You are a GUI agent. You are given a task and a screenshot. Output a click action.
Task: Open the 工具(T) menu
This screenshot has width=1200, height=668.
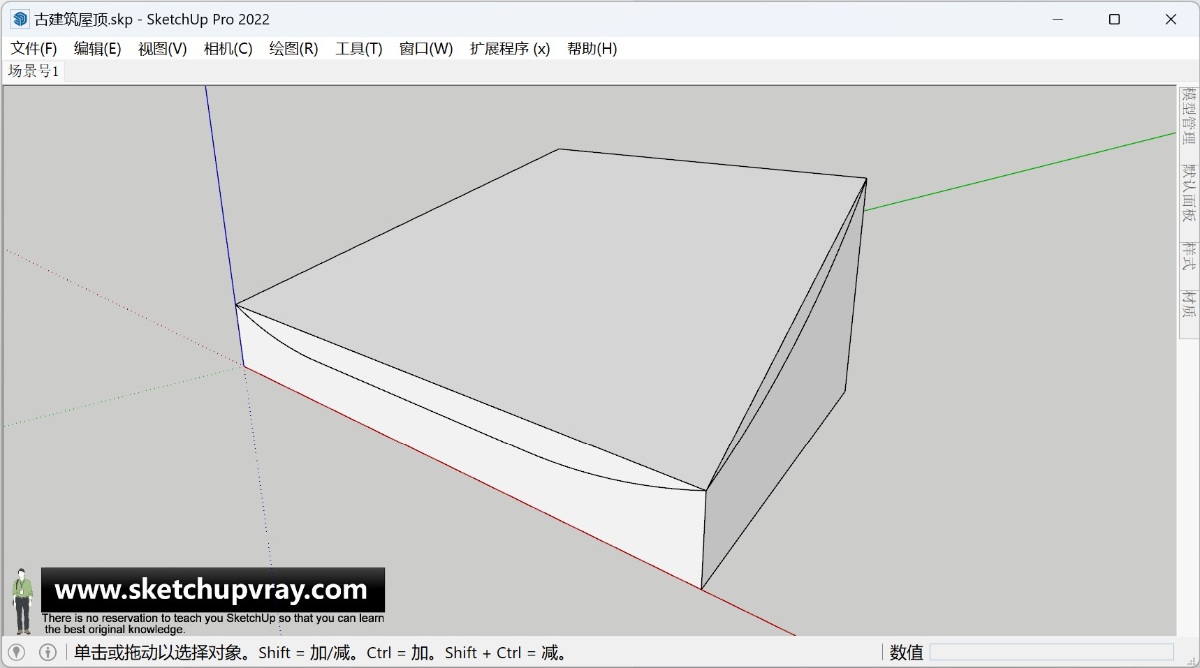tap(358, 47)
